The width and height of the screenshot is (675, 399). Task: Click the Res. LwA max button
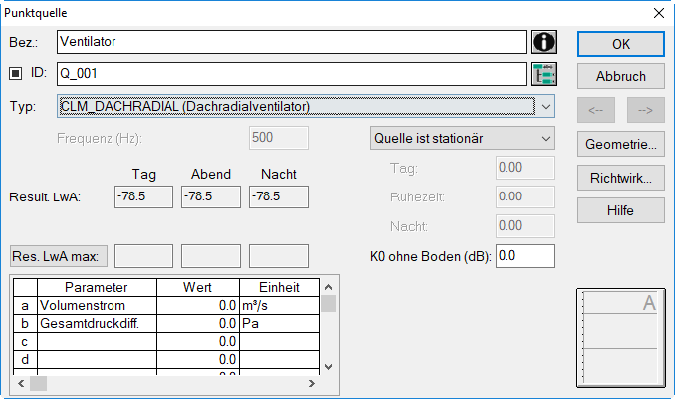tap(59, 256)
